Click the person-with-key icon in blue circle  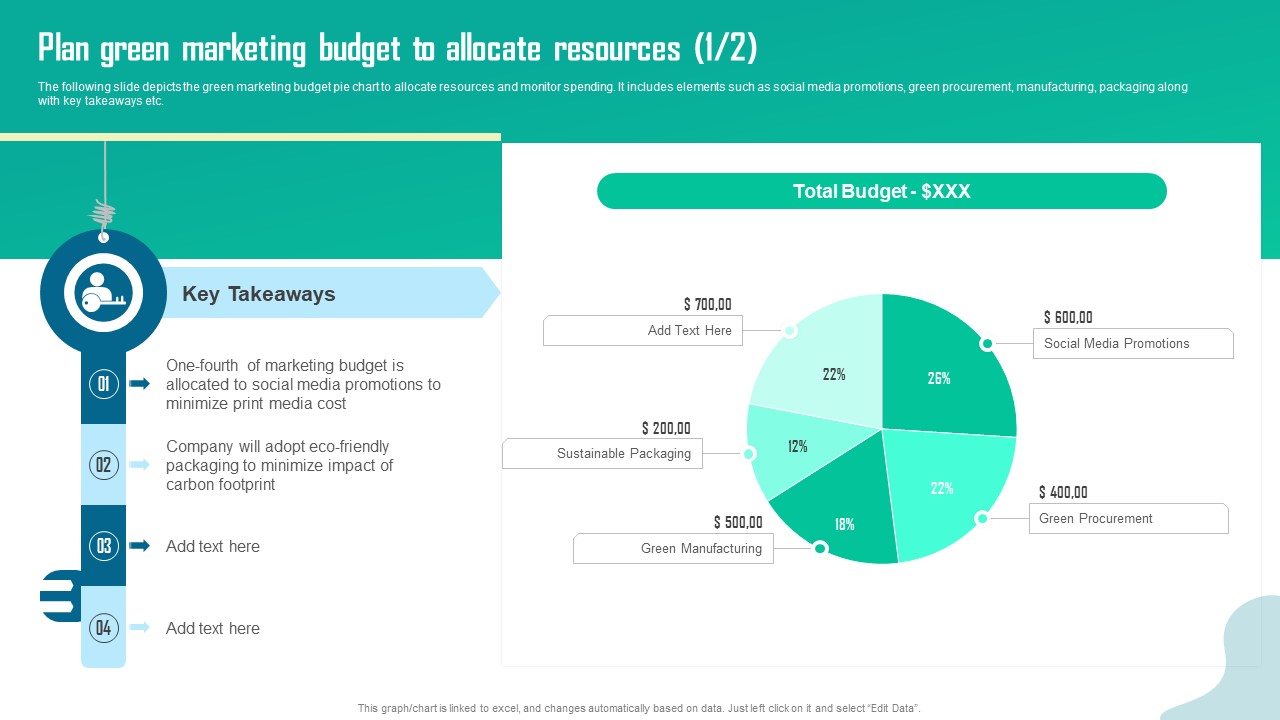pos(103,292)
